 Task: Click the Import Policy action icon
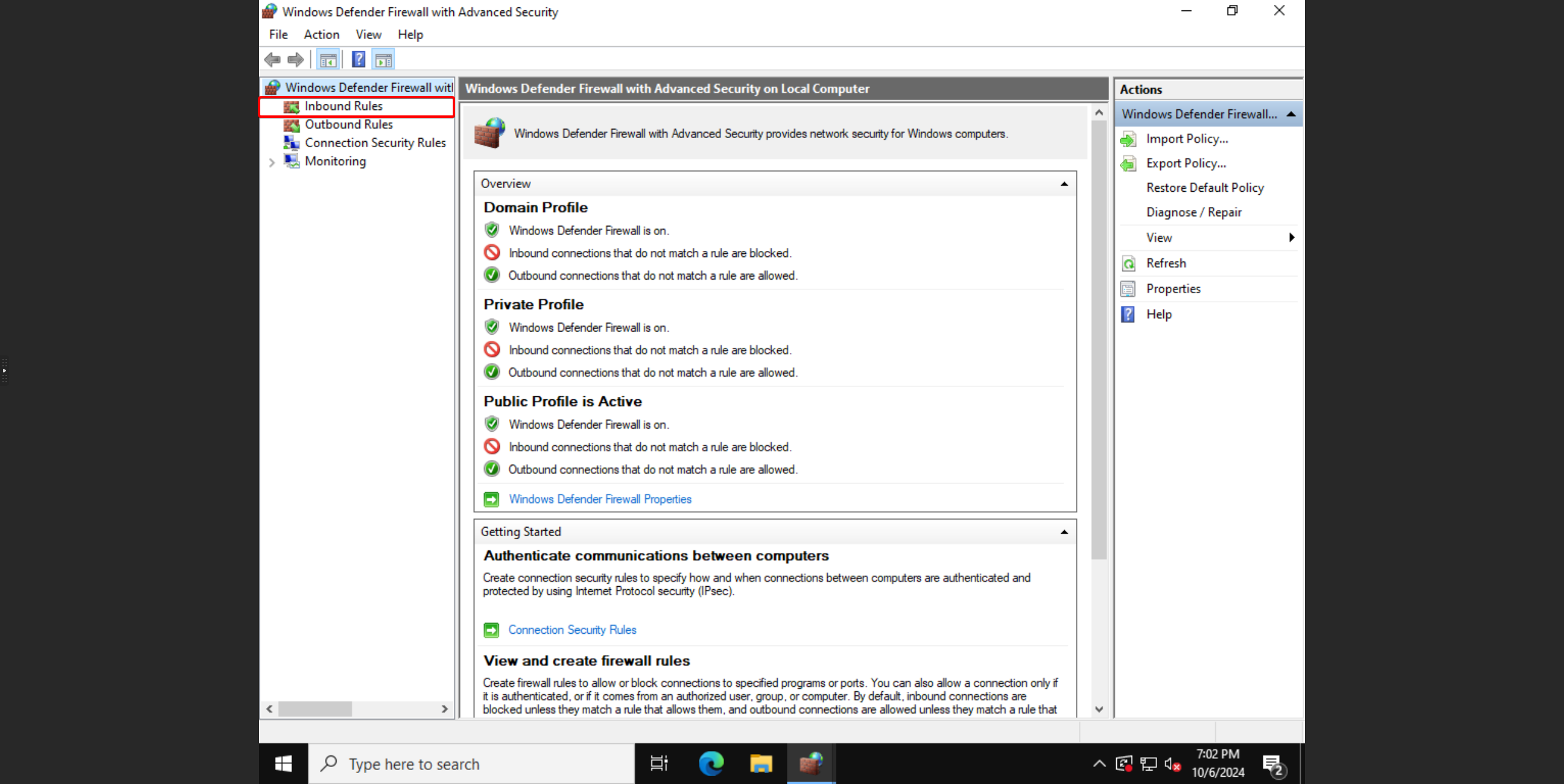pos(1128,139)
